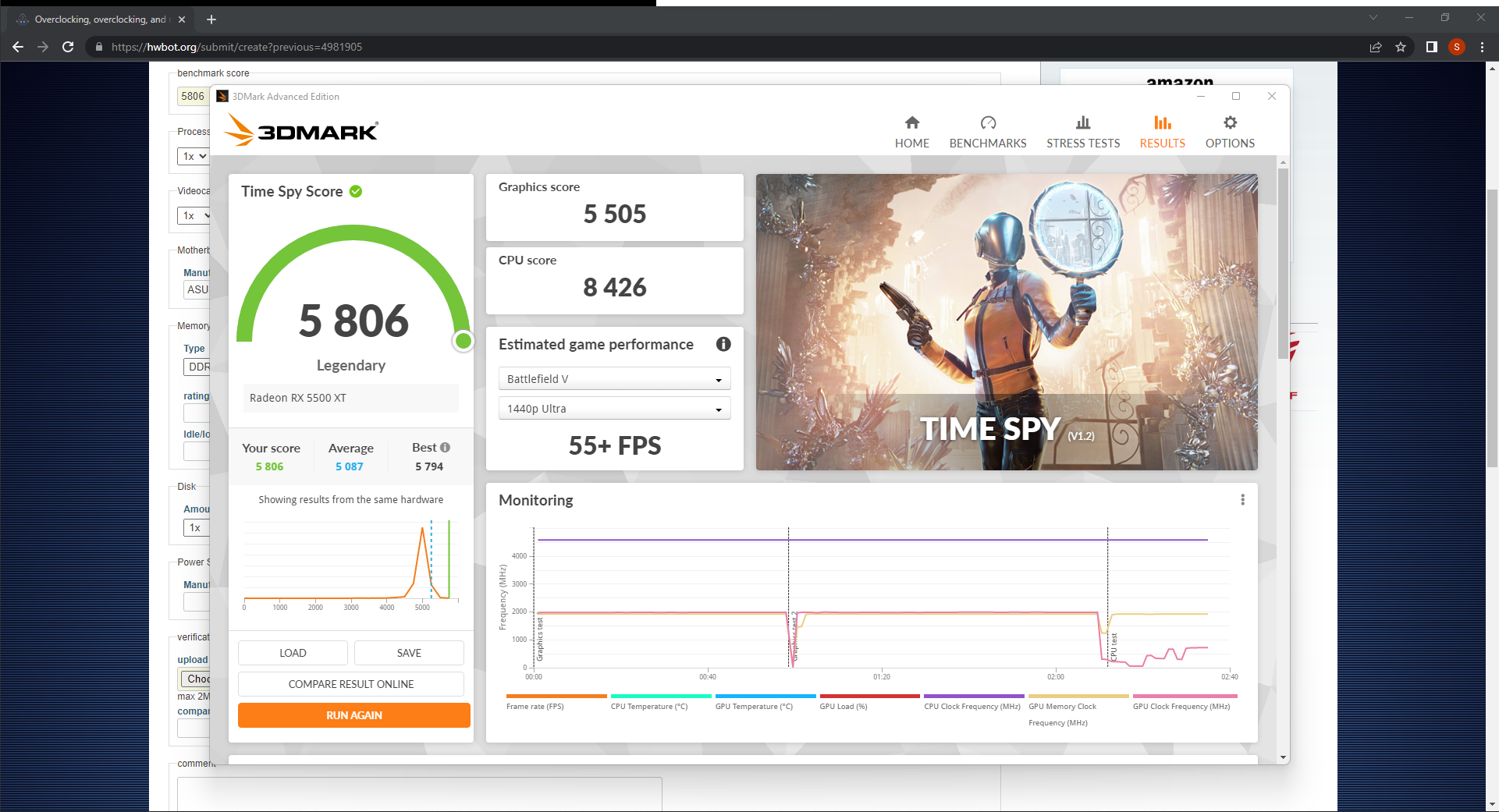Minimize the 3DMark window

click(x=1201, y=96)
